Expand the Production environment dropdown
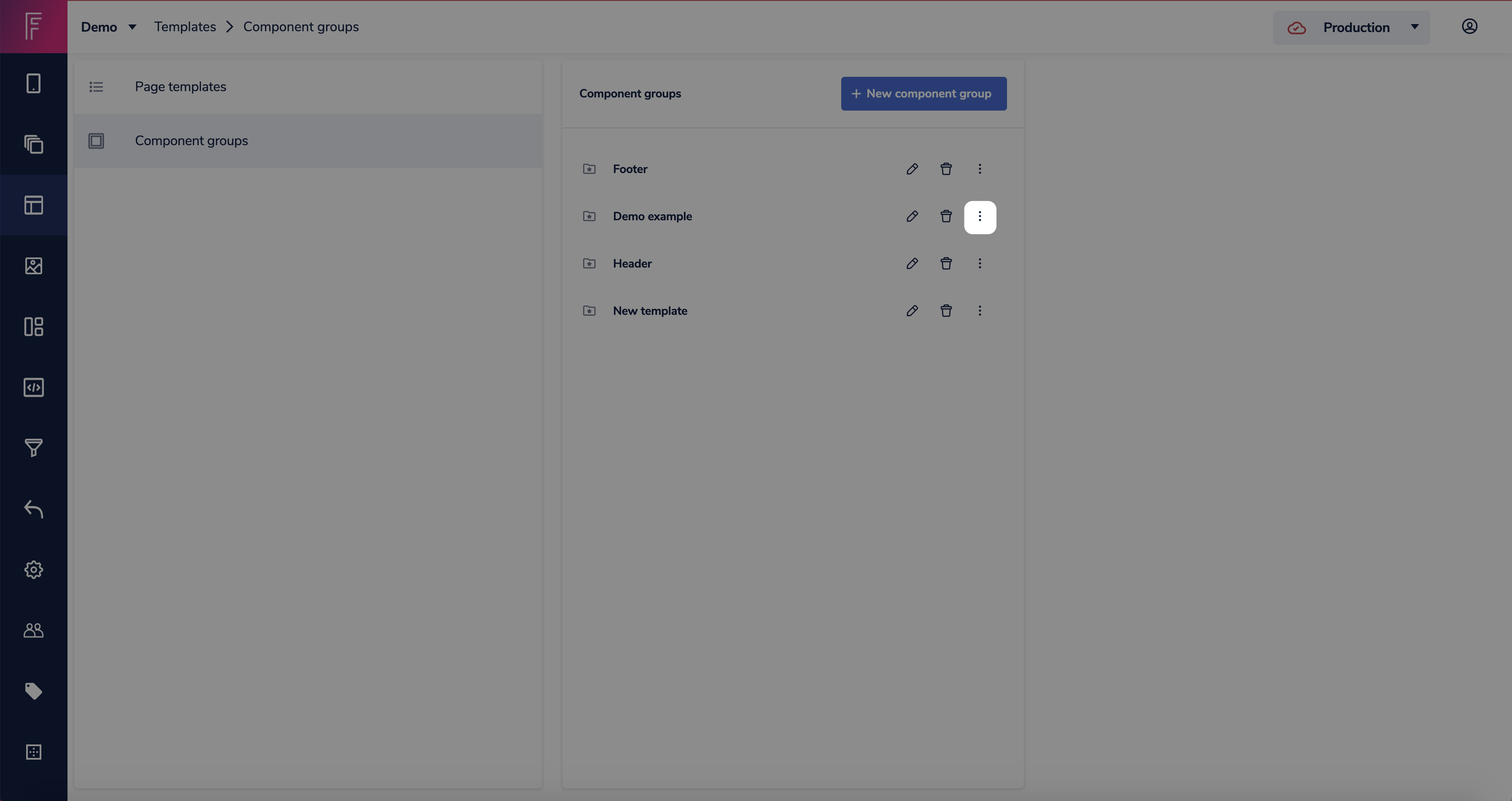The image size is (1512, 801). click(x=1415, y=27)
